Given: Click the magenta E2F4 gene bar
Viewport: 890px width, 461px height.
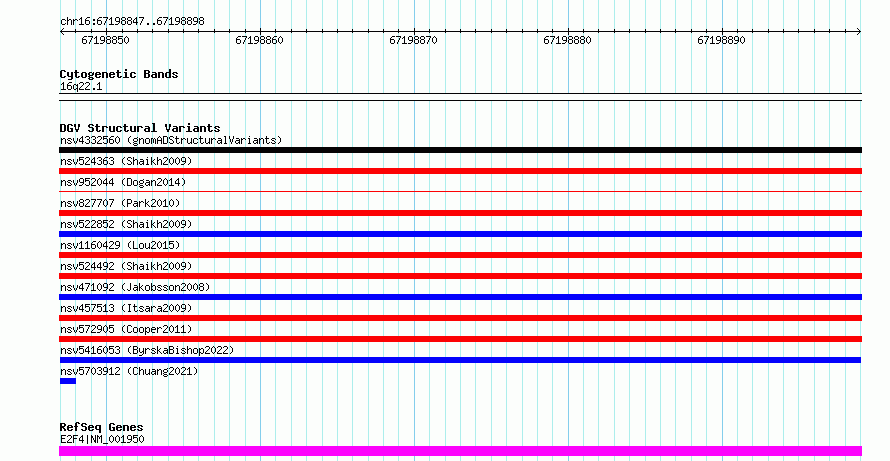Looking at the screenshot, I should (460, 451).
